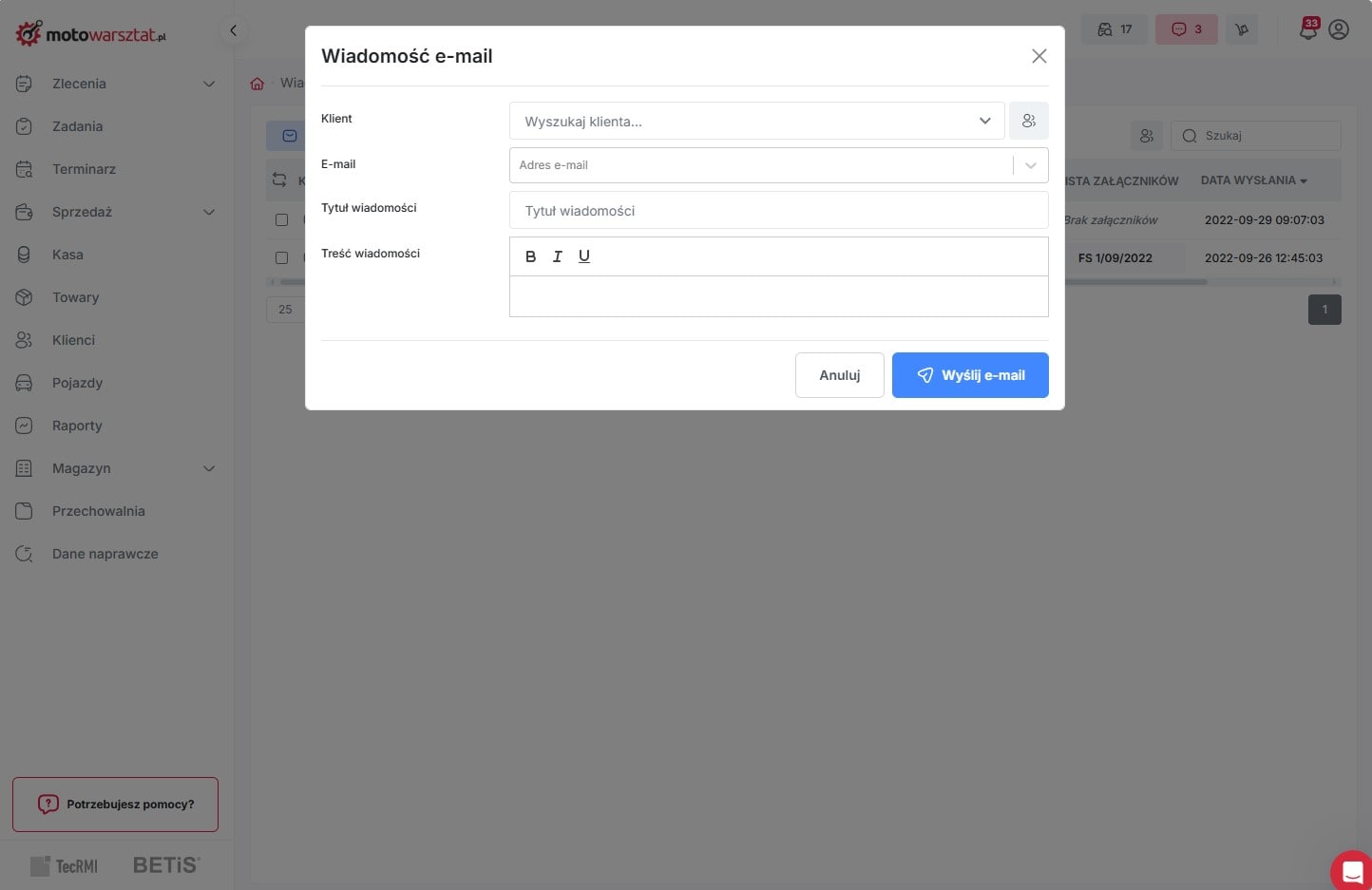Image resolution: width=1372 pixels, height=890 pixels.
Task: Toggle italic formatting in message editor
Action: point(558,256)
